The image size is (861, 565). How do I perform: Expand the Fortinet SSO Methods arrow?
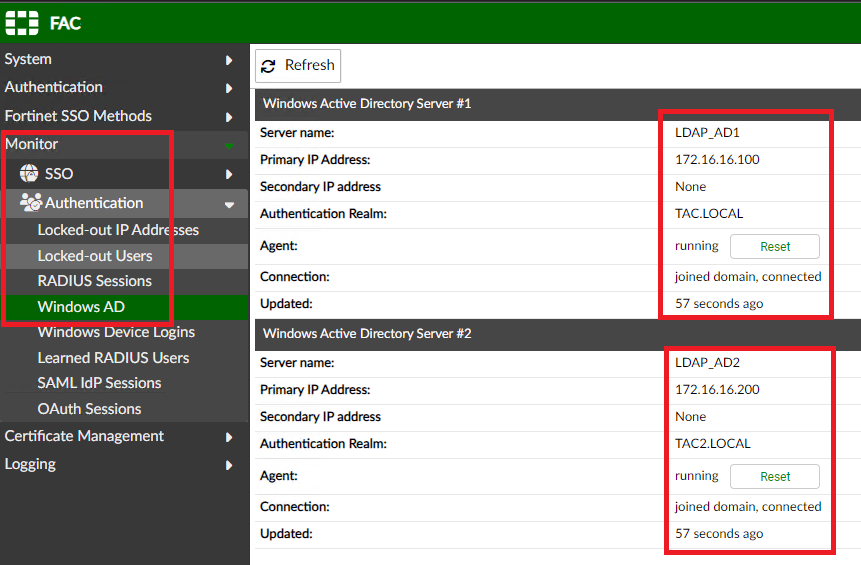pos(229,117)
